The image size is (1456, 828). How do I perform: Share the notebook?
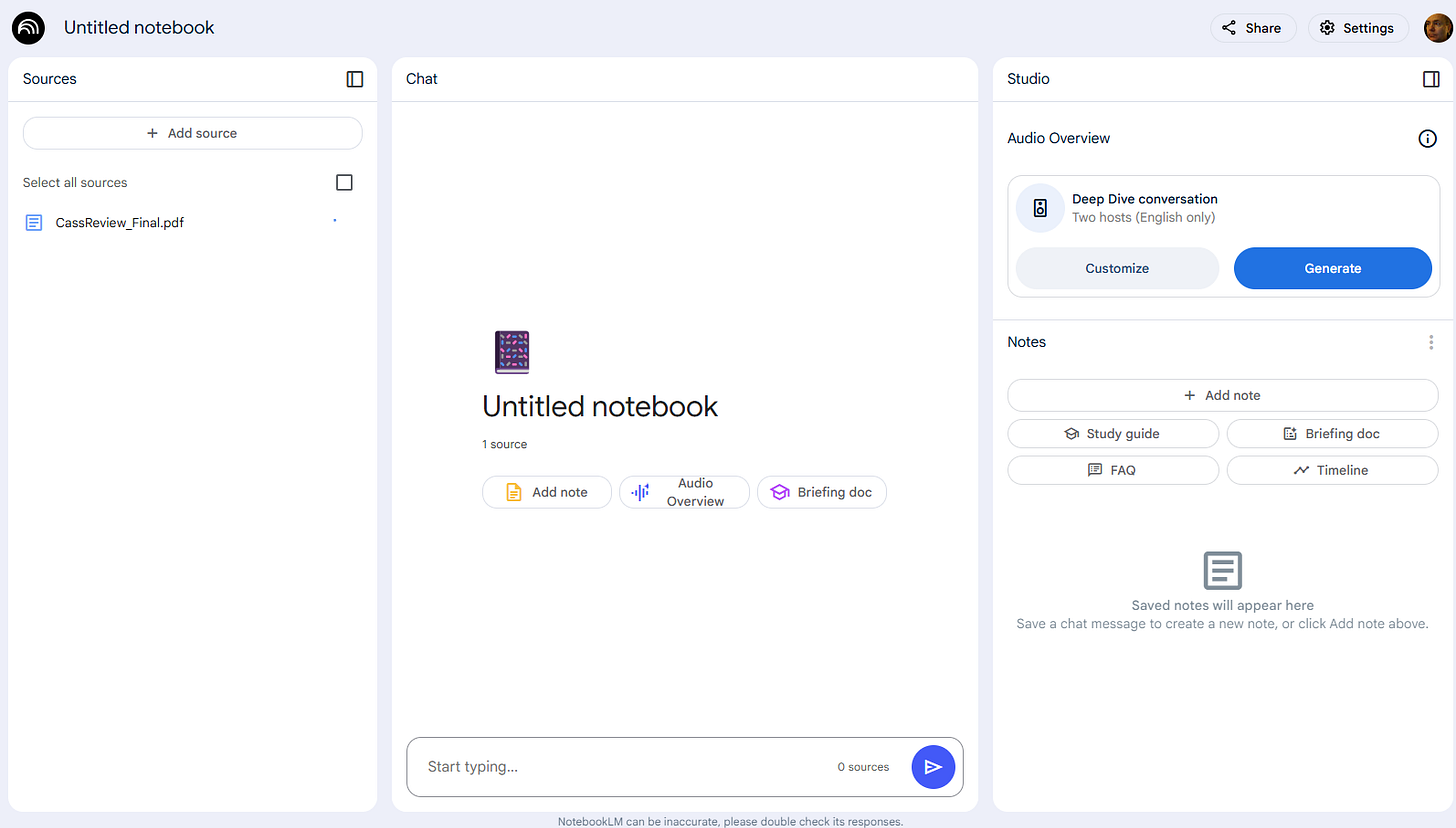tap(1253, 28)
